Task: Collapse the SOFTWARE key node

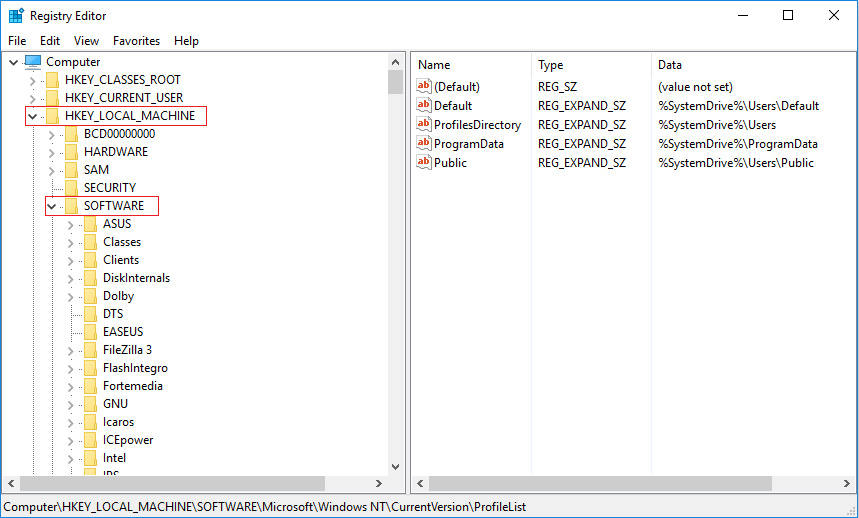Action: click(x=51, y=206)
